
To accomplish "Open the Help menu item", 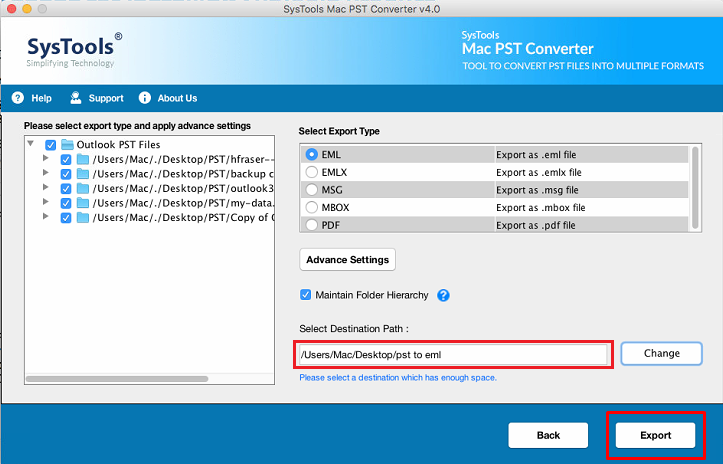I will click(x=41, y=98).
